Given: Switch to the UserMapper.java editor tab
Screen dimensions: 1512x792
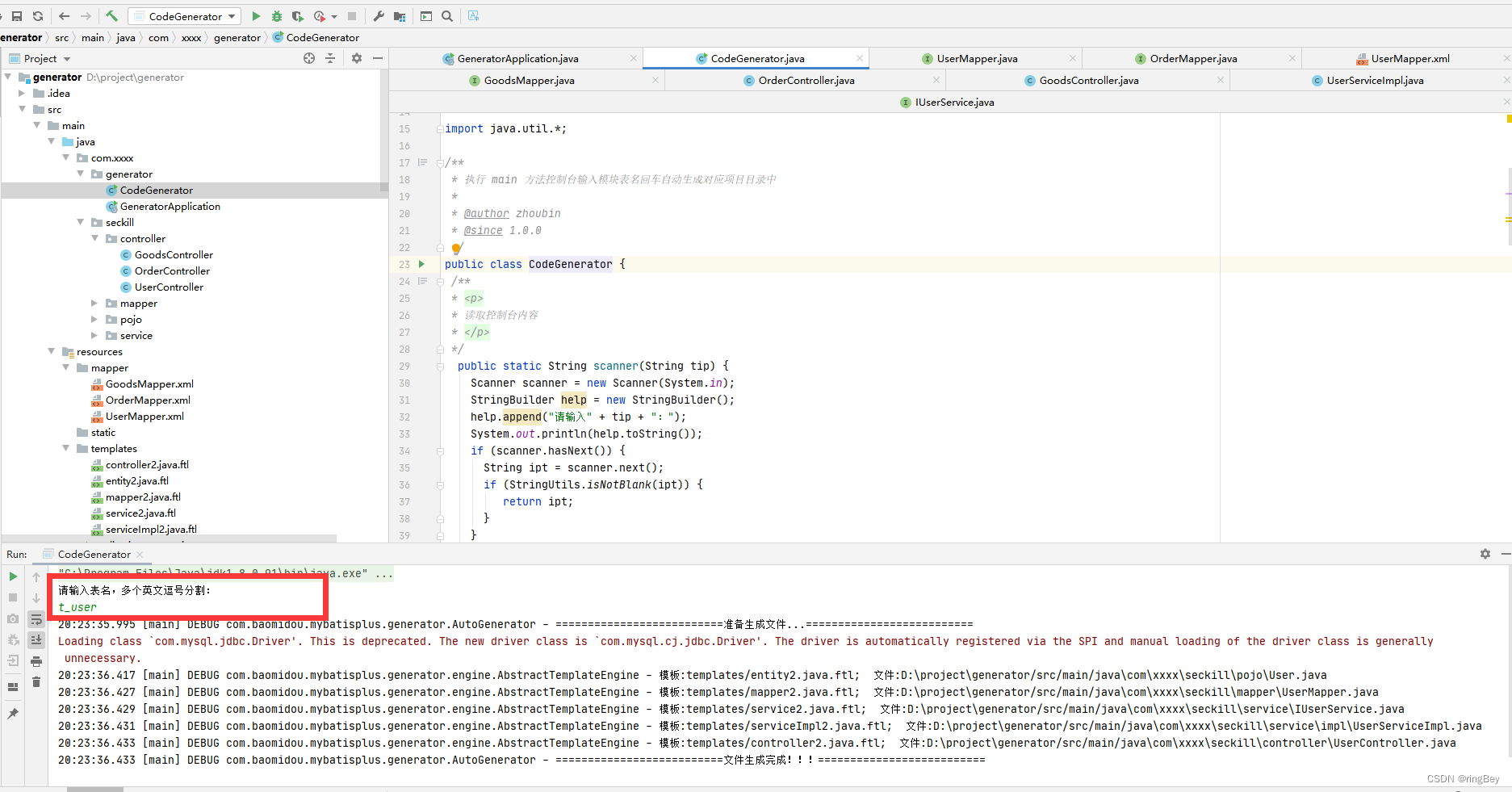Looking at the screenshot, I should [x=977, y=59].
